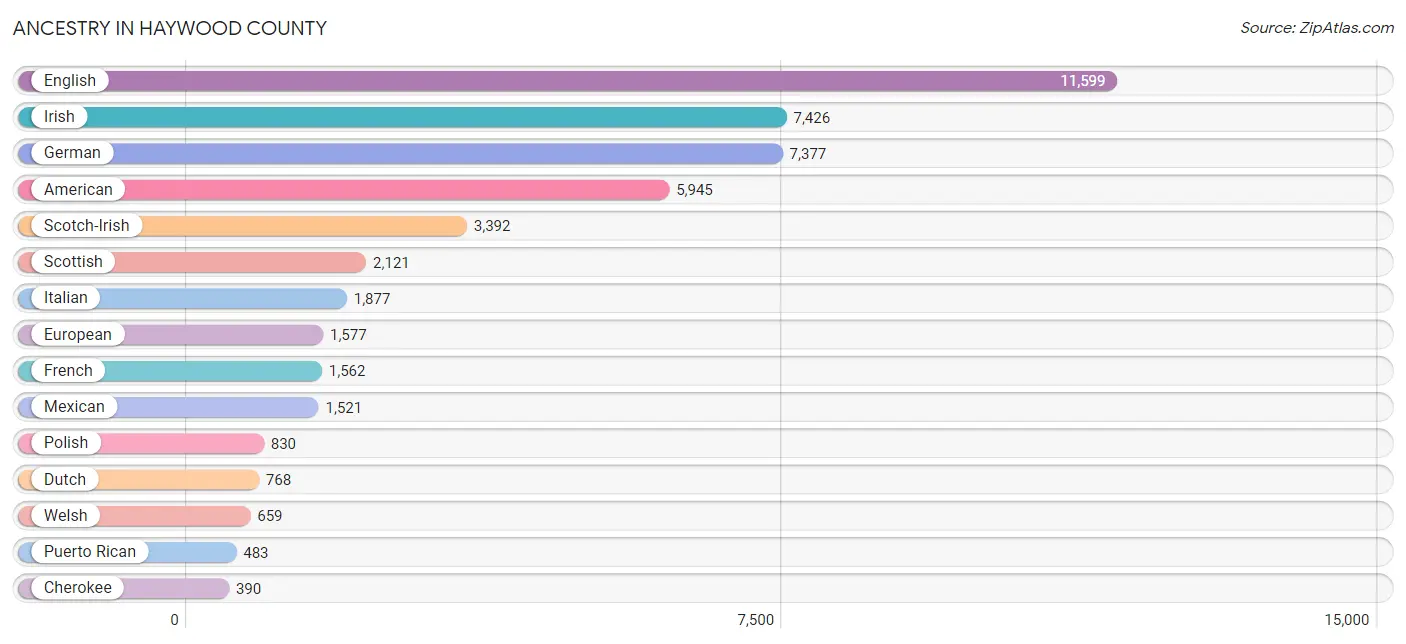Click the chart title Ancestry in Haywood County
The image size is (1406, 644).
click(170, 28)
